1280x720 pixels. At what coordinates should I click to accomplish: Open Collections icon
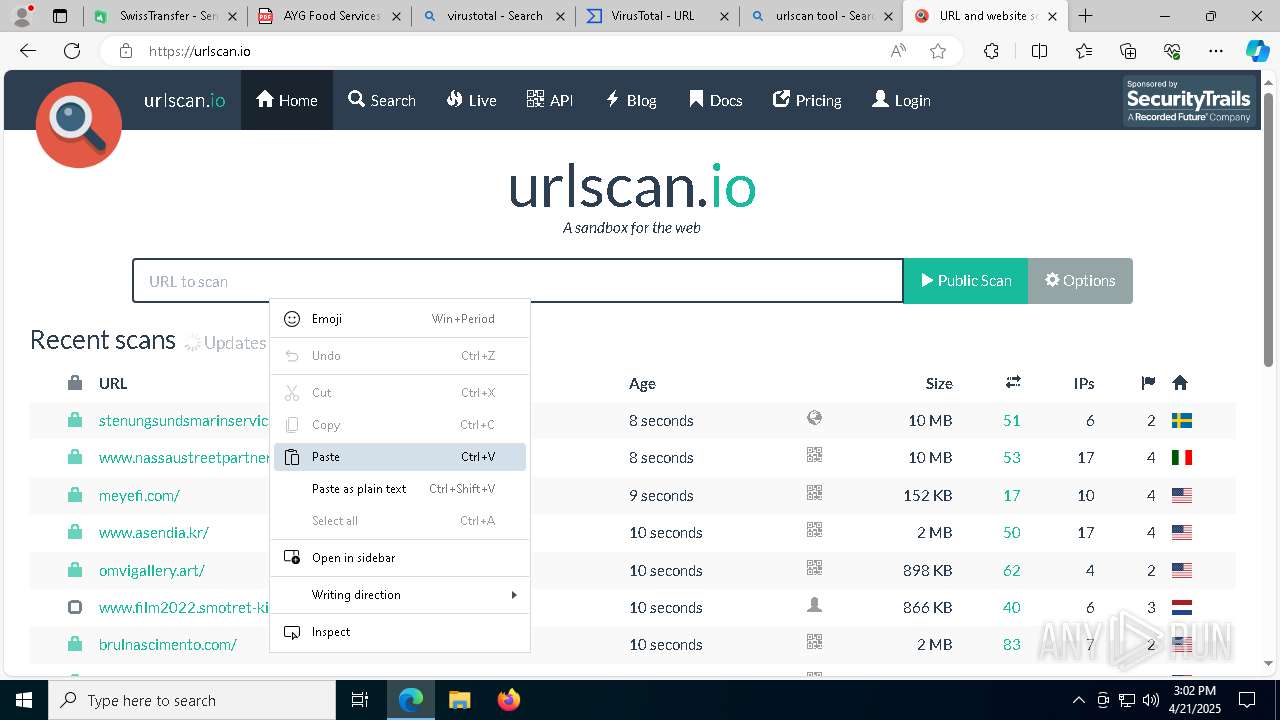(x=1128, y=52)
